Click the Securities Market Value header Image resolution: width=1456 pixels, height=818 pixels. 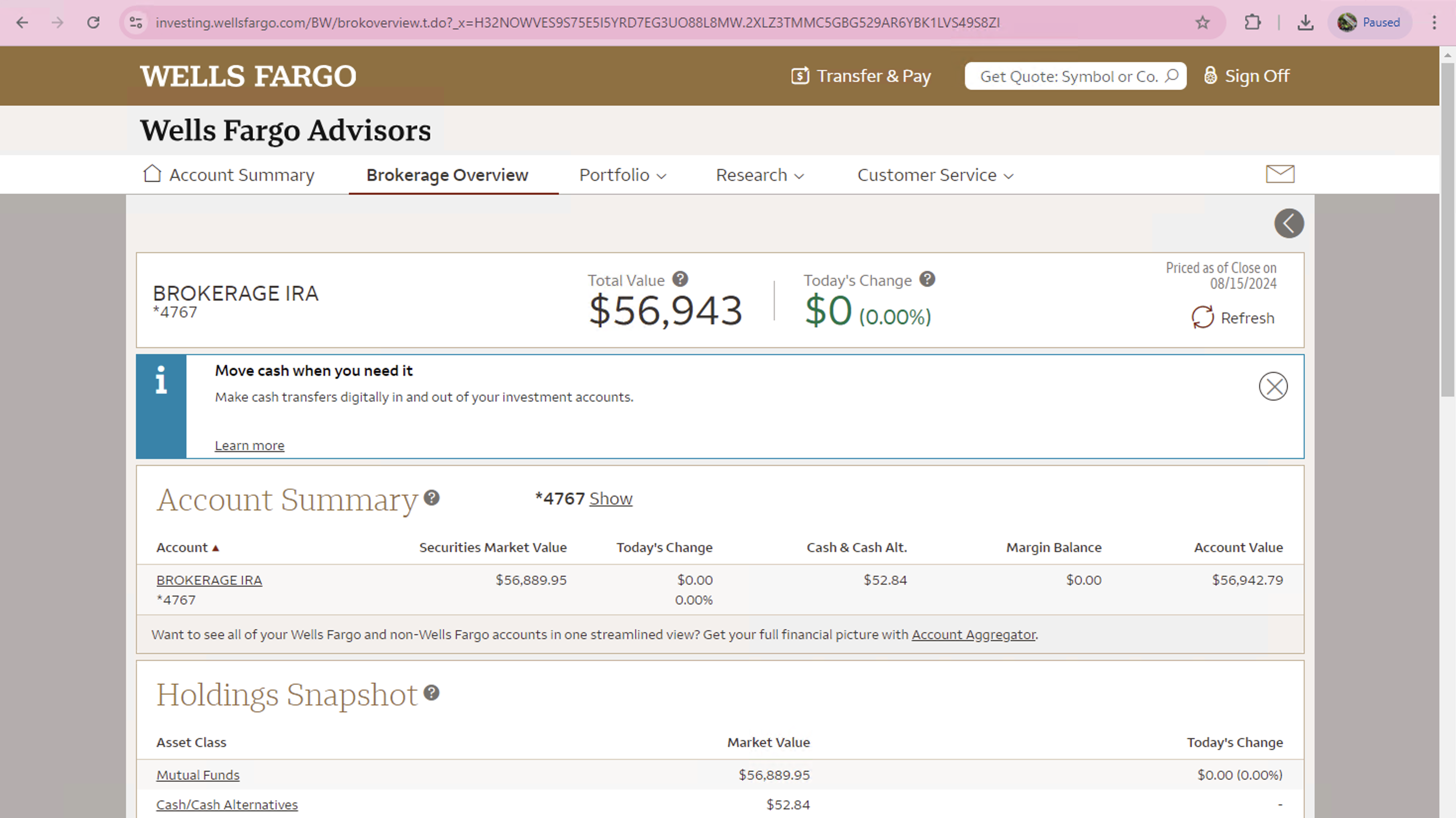(x=493, y=548)
